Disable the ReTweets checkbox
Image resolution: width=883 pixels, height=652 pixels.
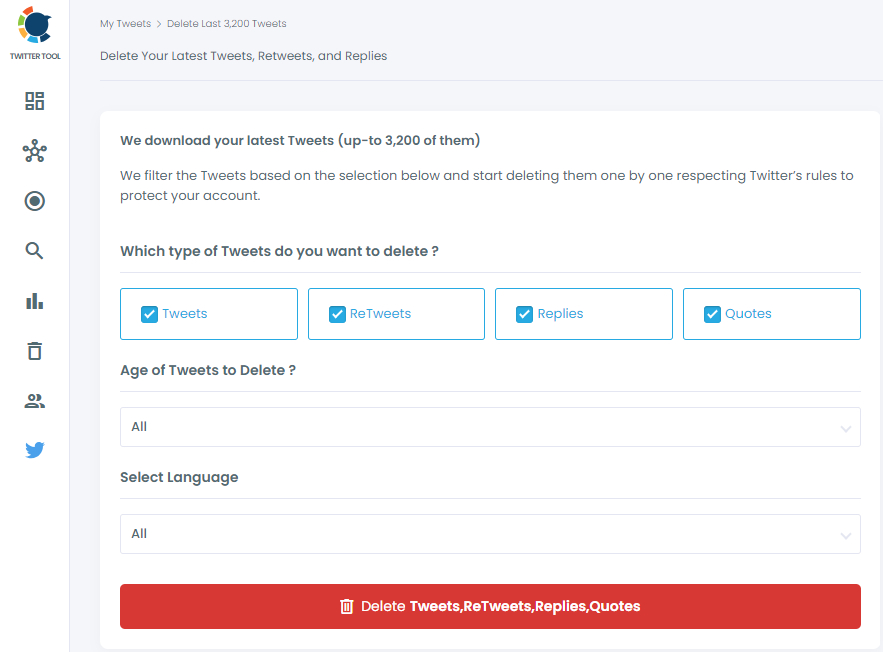tap(337, 313)
